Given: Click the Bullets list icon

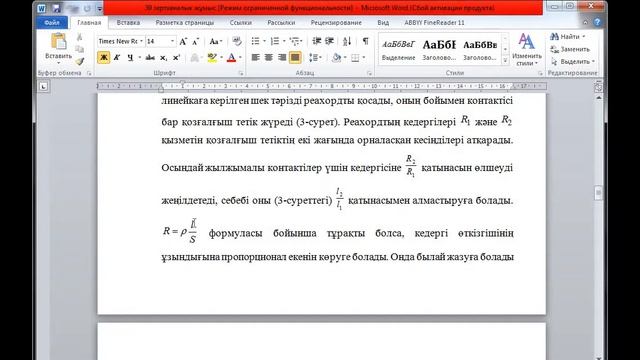Looking at the screenshot, I should click(256, 41).
